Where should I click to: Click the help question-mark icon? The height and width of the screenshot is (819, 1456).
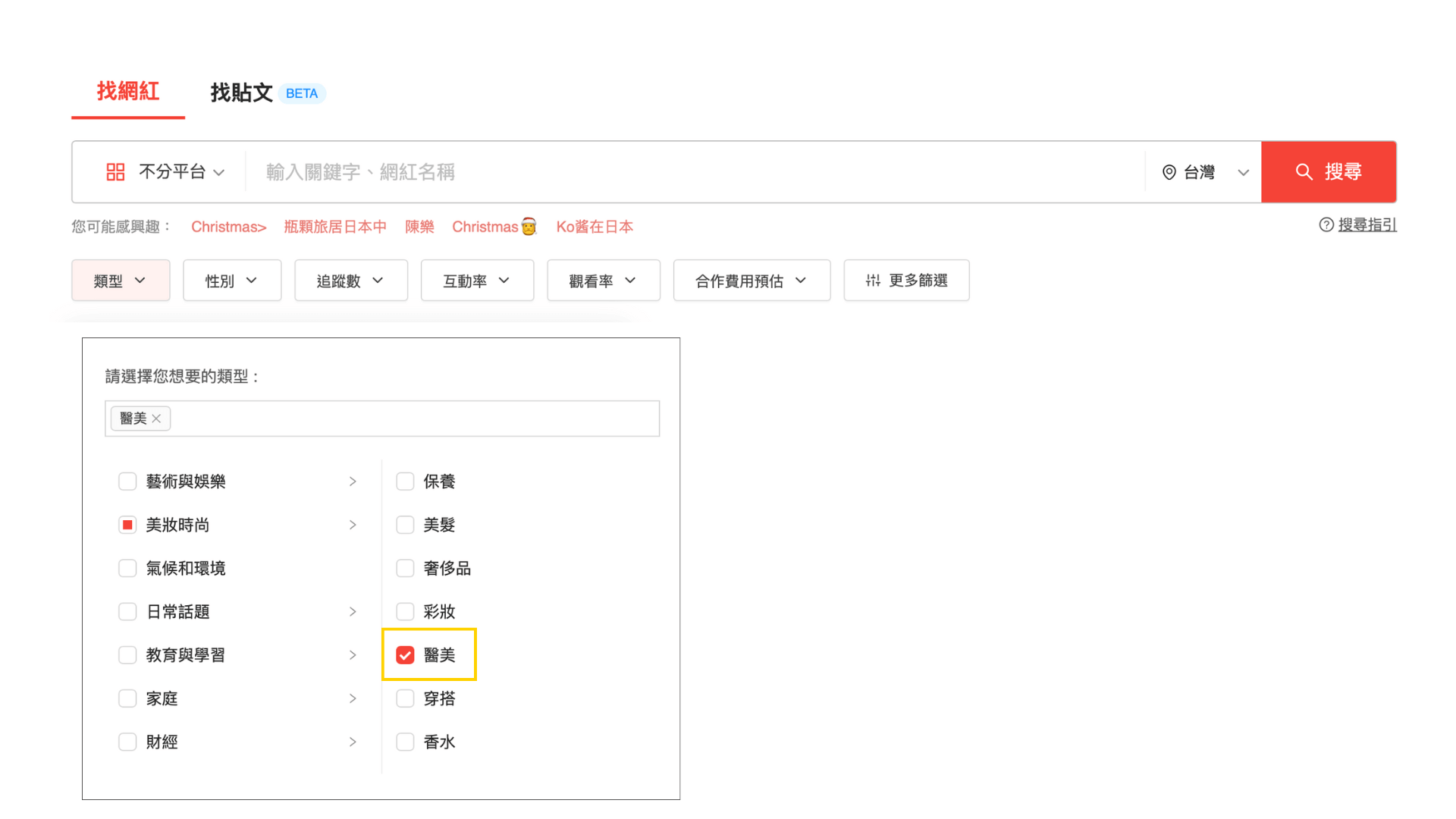pyautogui.click(x=1326, y=225)
